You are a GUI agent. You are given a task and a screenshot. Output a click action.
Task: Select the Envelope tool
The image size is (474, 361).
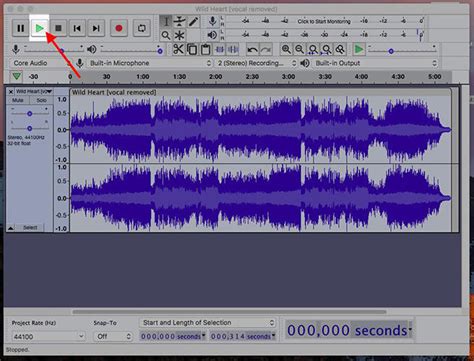point(179,22)
